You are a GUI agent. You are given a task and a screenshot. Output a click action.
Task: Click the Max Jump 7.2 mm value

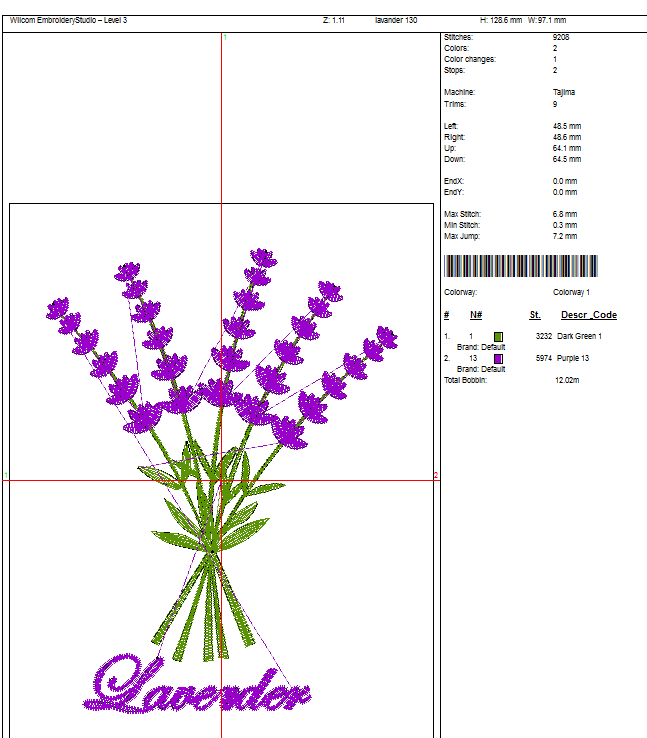click(565, 236)
